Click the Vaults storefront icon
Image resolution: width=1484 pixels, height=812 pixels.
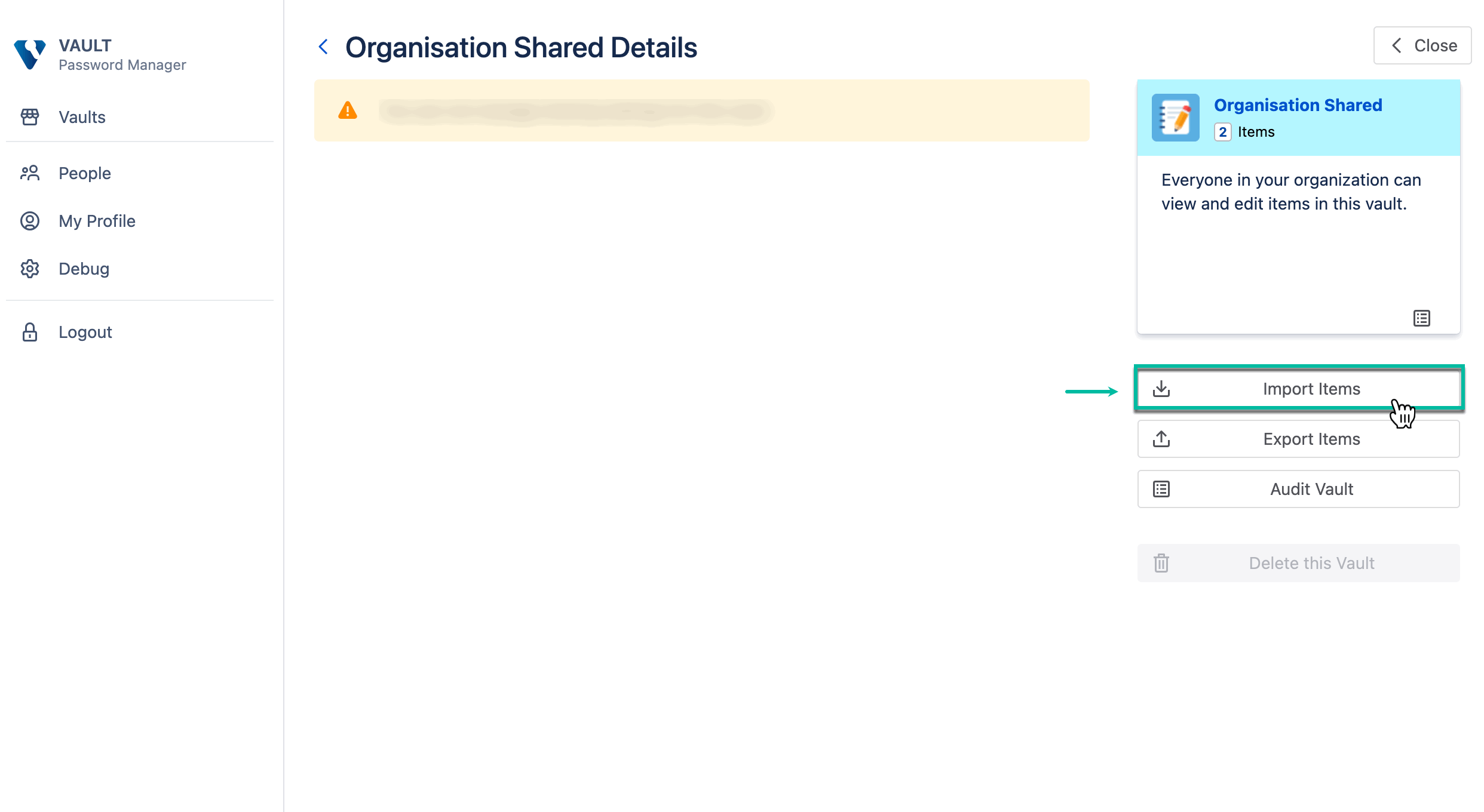(x=30, y=117)
